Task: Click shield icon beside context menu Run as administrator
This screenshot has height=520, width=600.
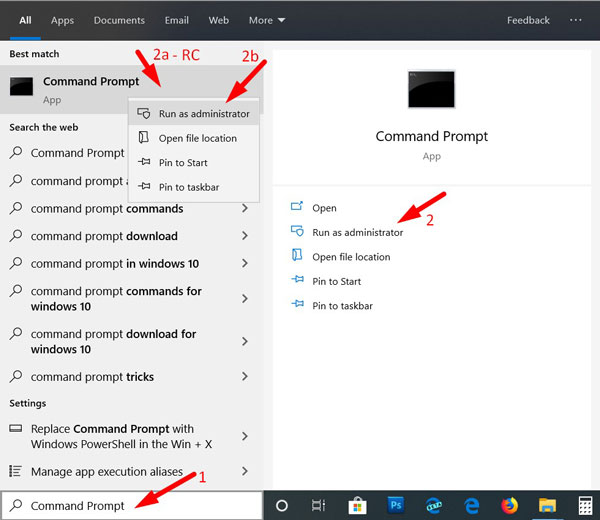Action: [x=144, y=113]
